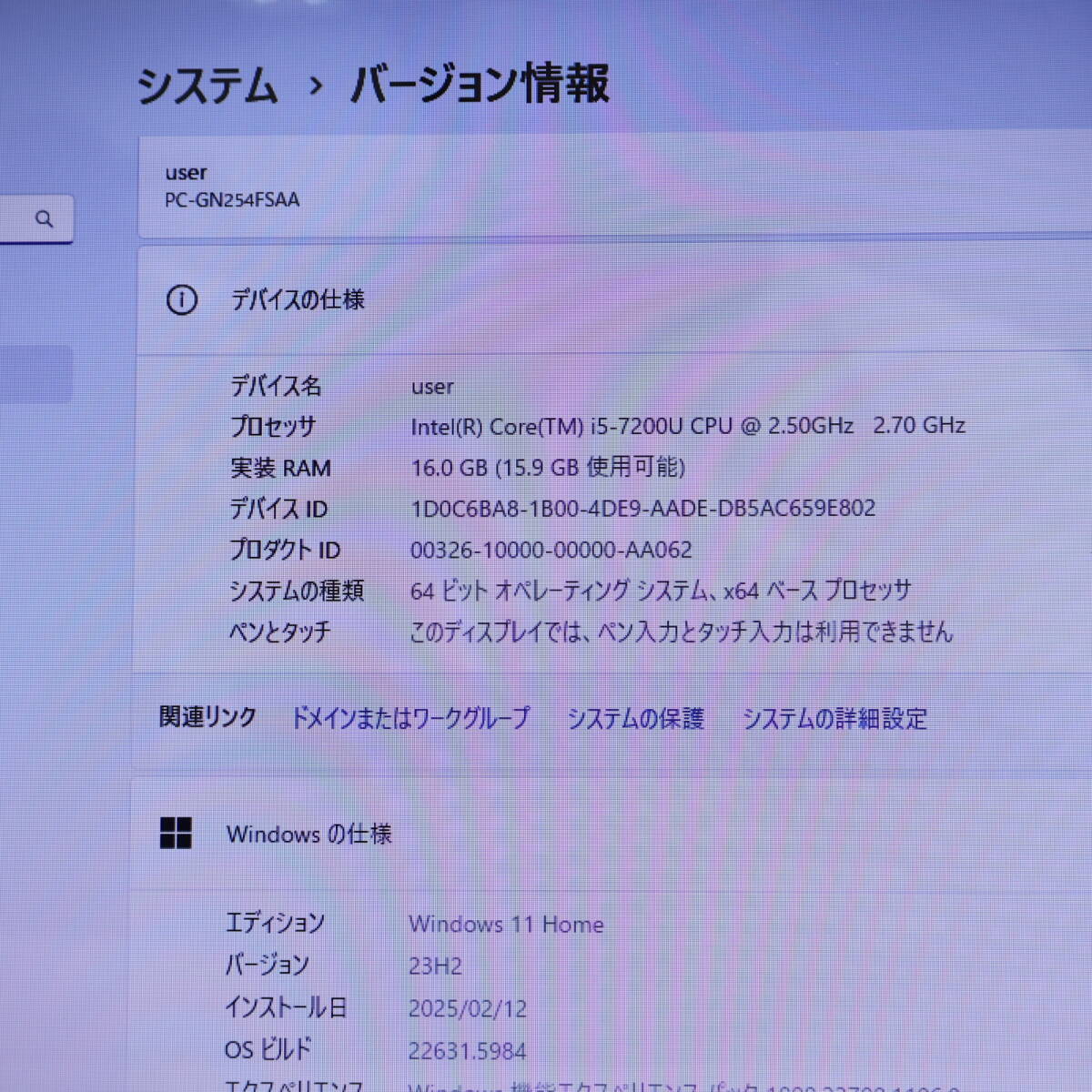This screenshot has height=1092, width=1092.
Task: Collapse the Windows の仕様 section header
Action: 612,834
